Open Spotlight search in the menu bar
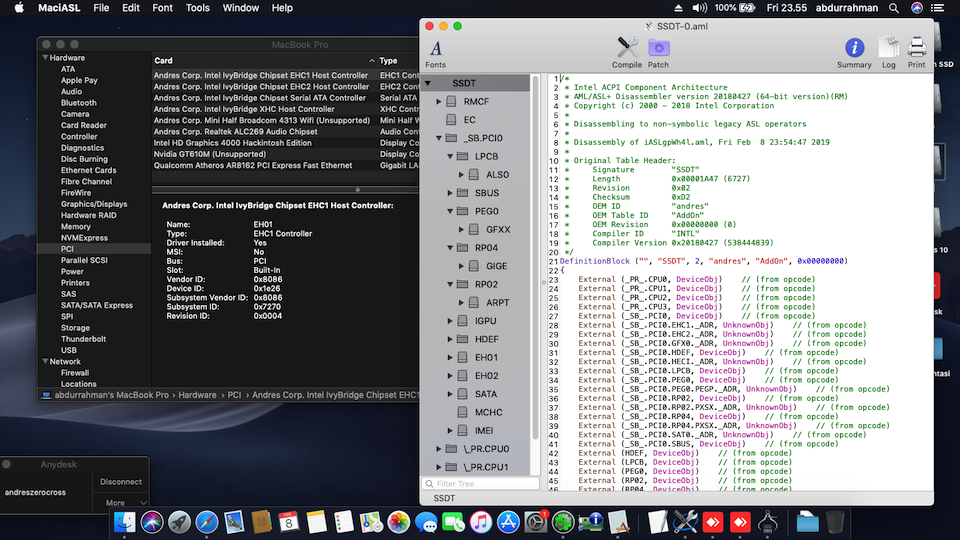This screenshot has height=540, width=960. click(x=894, y=8)
